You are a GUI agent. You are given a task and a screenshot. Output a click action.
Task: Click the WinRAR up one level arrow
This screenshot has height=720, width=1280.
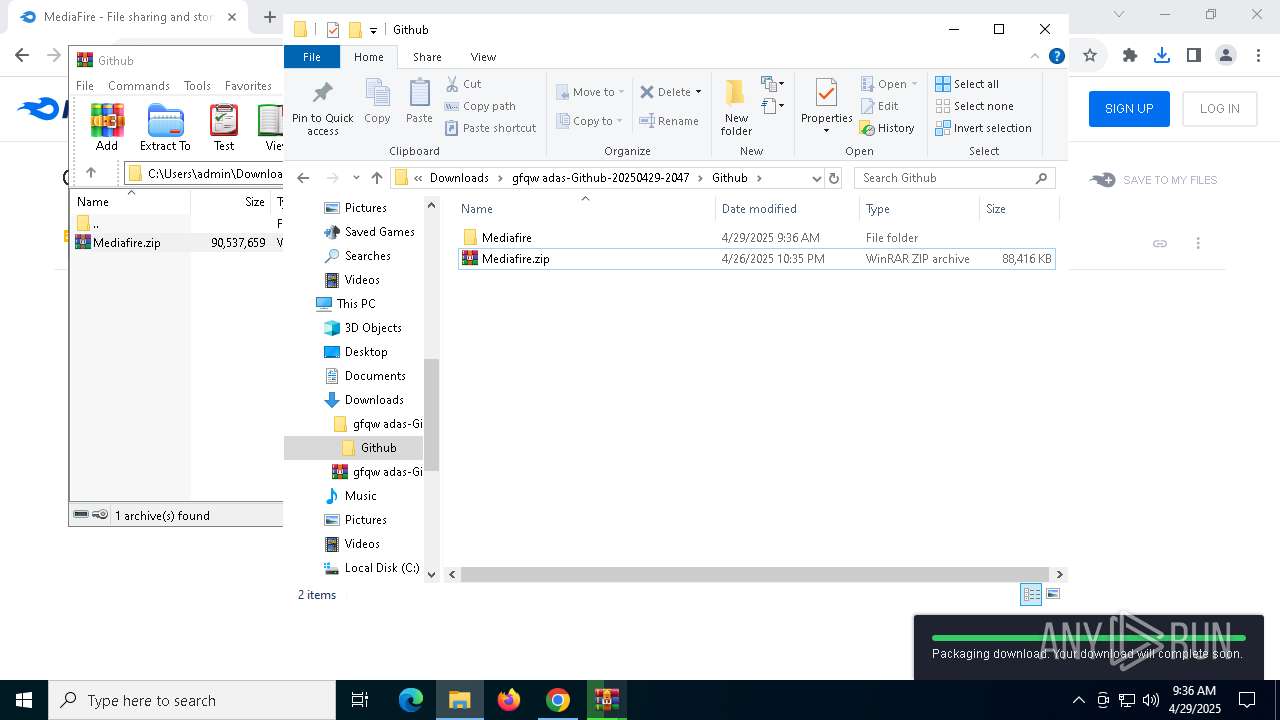[91, 173]
